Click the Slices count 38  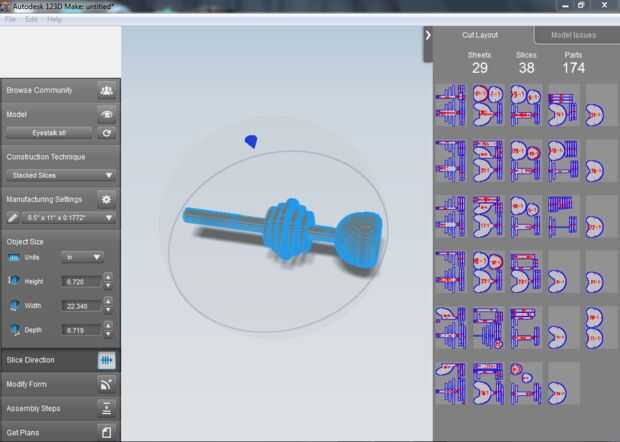526,68
